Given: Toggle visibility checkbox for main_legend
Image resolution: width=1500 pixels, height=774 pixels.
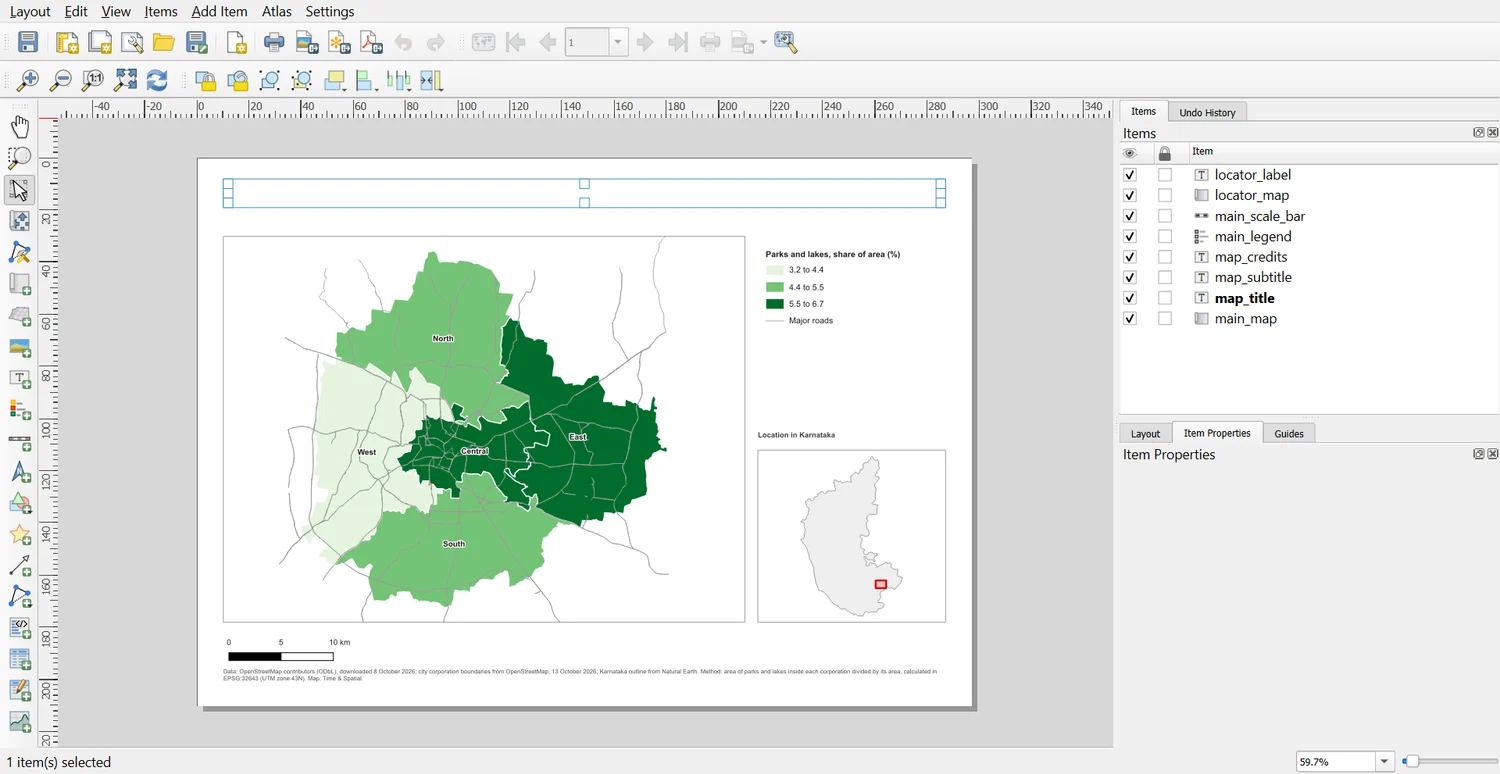Looking at the screenshot, I should point(1130,237).
